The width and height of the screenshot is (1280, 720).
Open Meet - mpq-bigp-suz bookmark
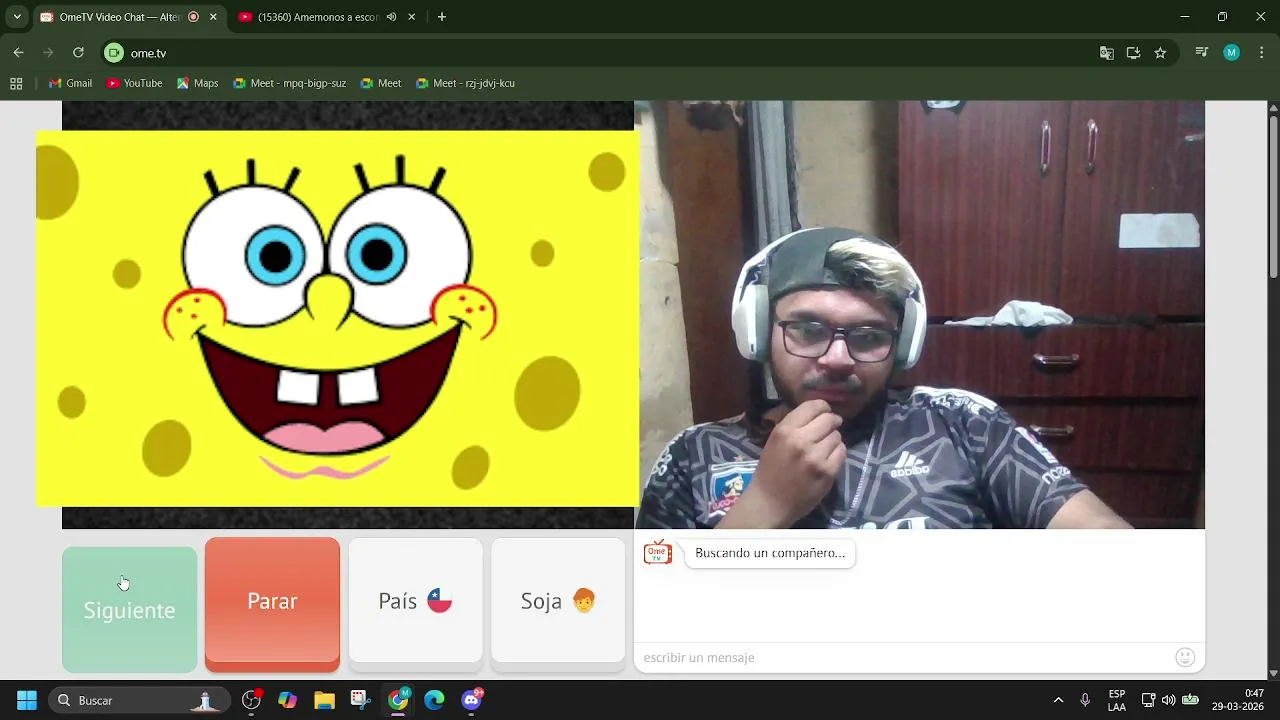pyautogui.click(x=289, y=83)
